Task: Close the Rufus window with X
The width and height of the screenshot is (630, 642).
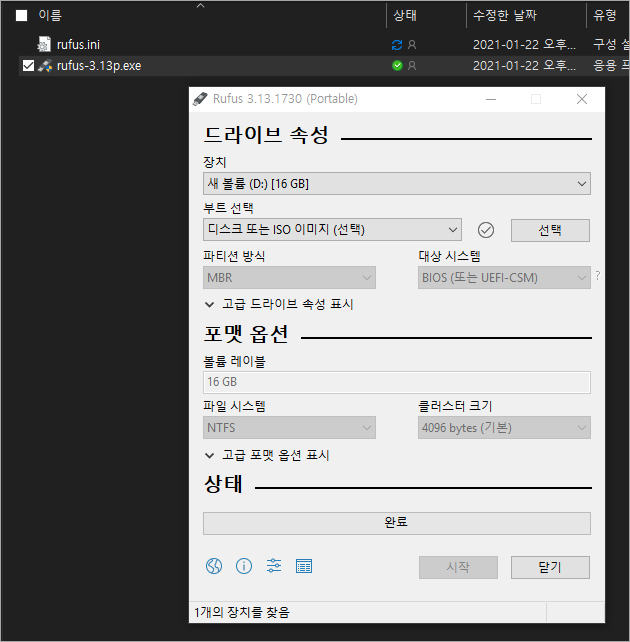Action: coord(582,99)
